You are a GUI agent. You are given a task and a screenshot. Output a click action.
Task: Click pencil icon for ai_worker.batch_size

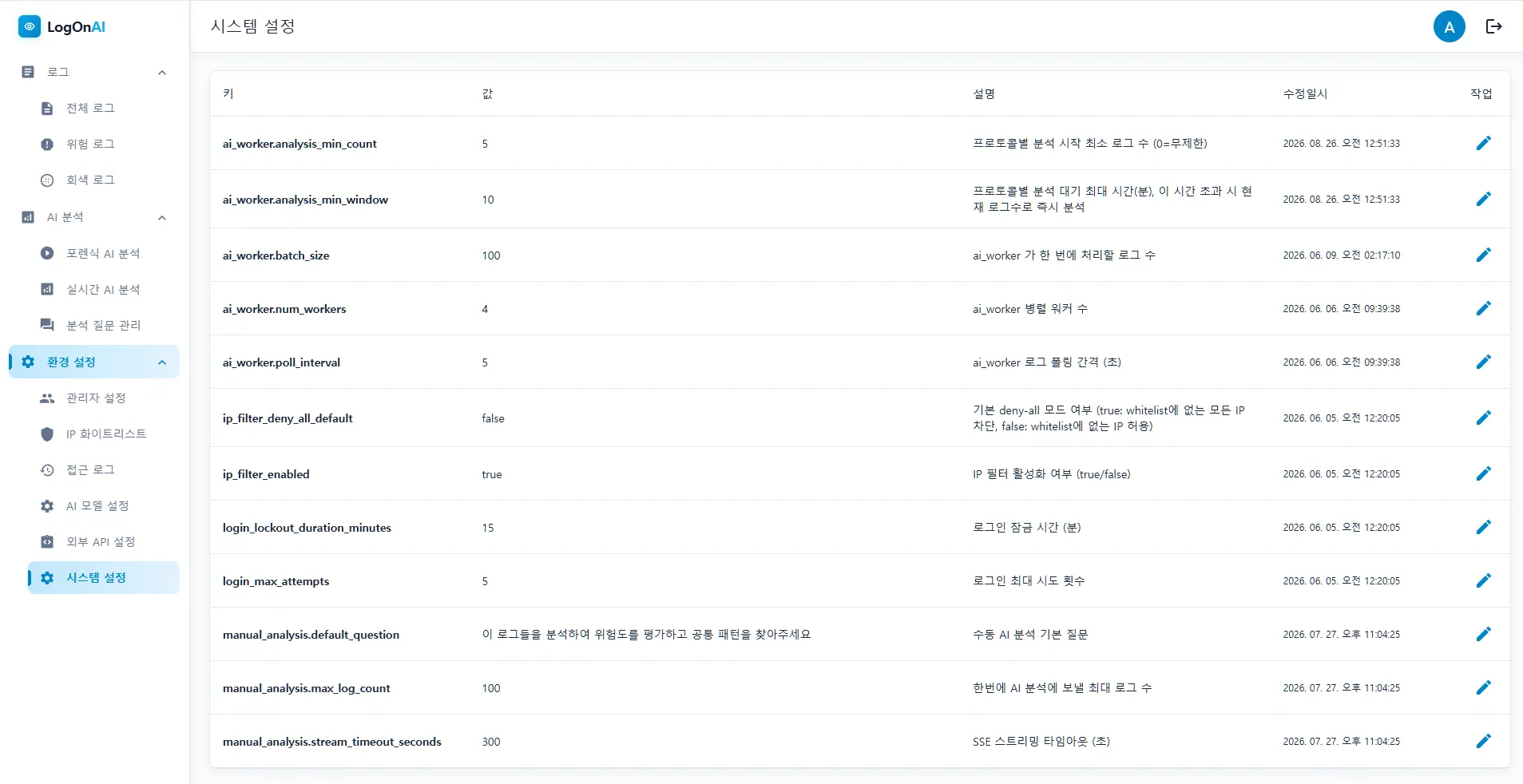[1483, 255]
